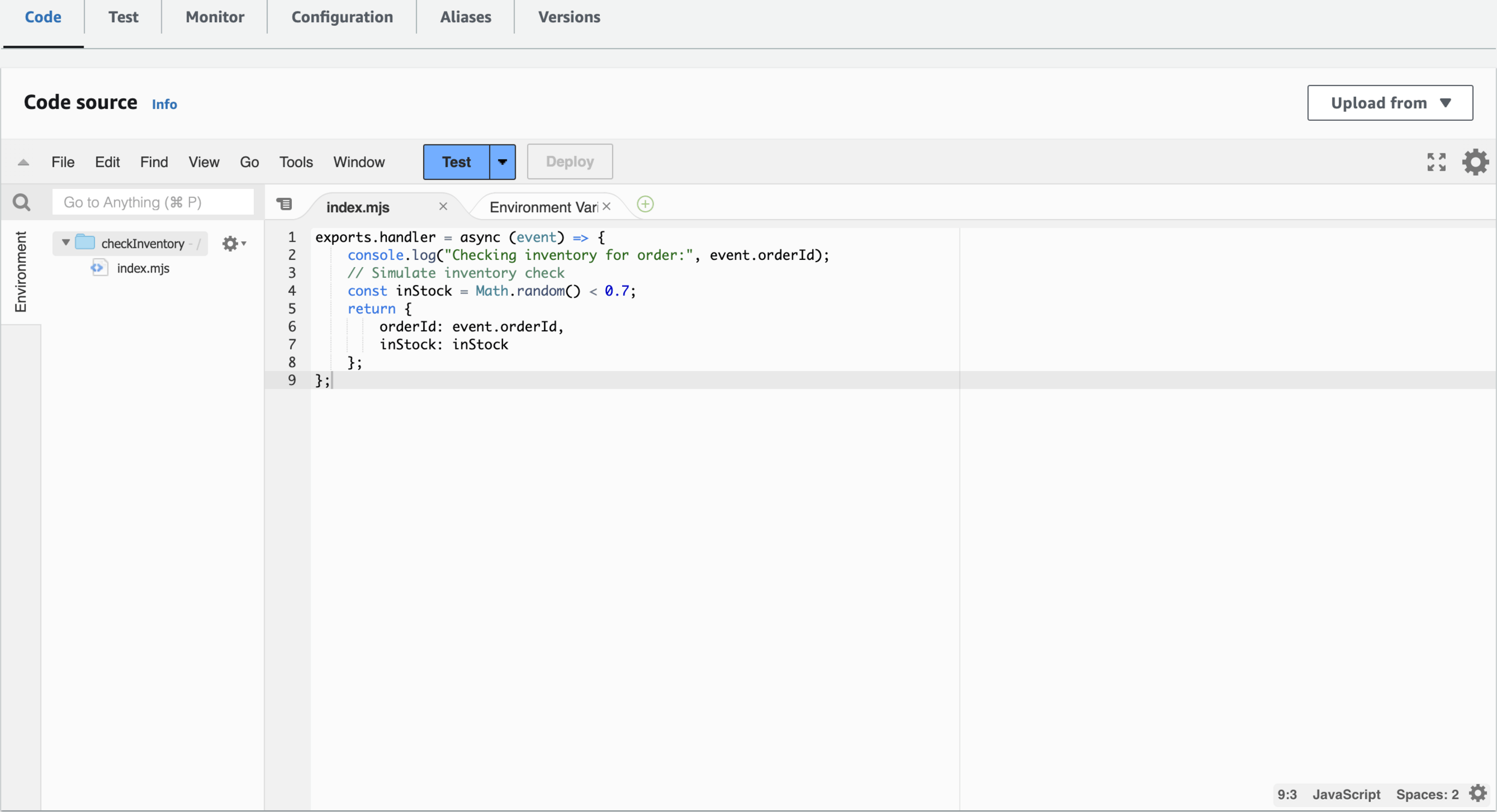This screenshot has height=812, width=1497.
Task: Open the Code source Info link
Action: click(164, 104)
